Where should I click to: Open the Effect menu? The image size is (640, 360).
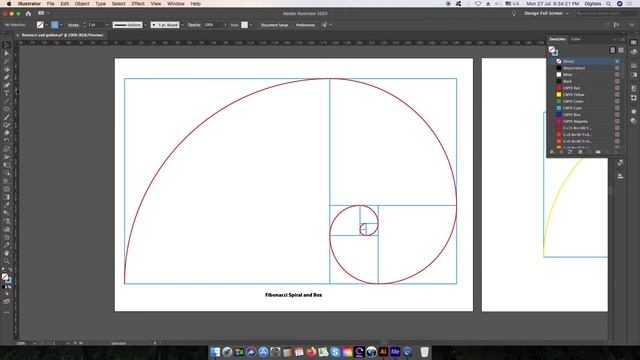tap(138, 4)
